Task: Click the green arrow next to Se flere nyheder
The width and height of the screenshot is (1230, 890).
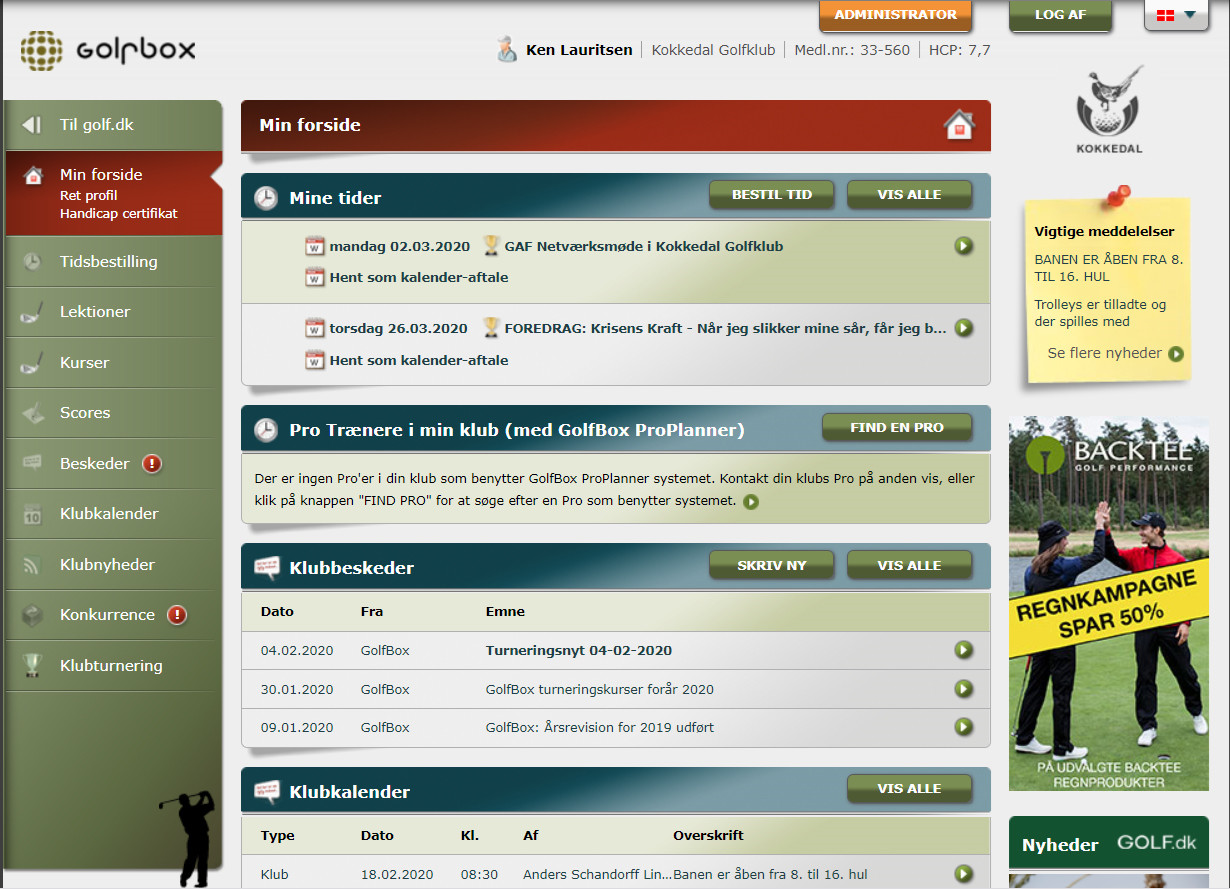Action: (x=1176, y=354)
